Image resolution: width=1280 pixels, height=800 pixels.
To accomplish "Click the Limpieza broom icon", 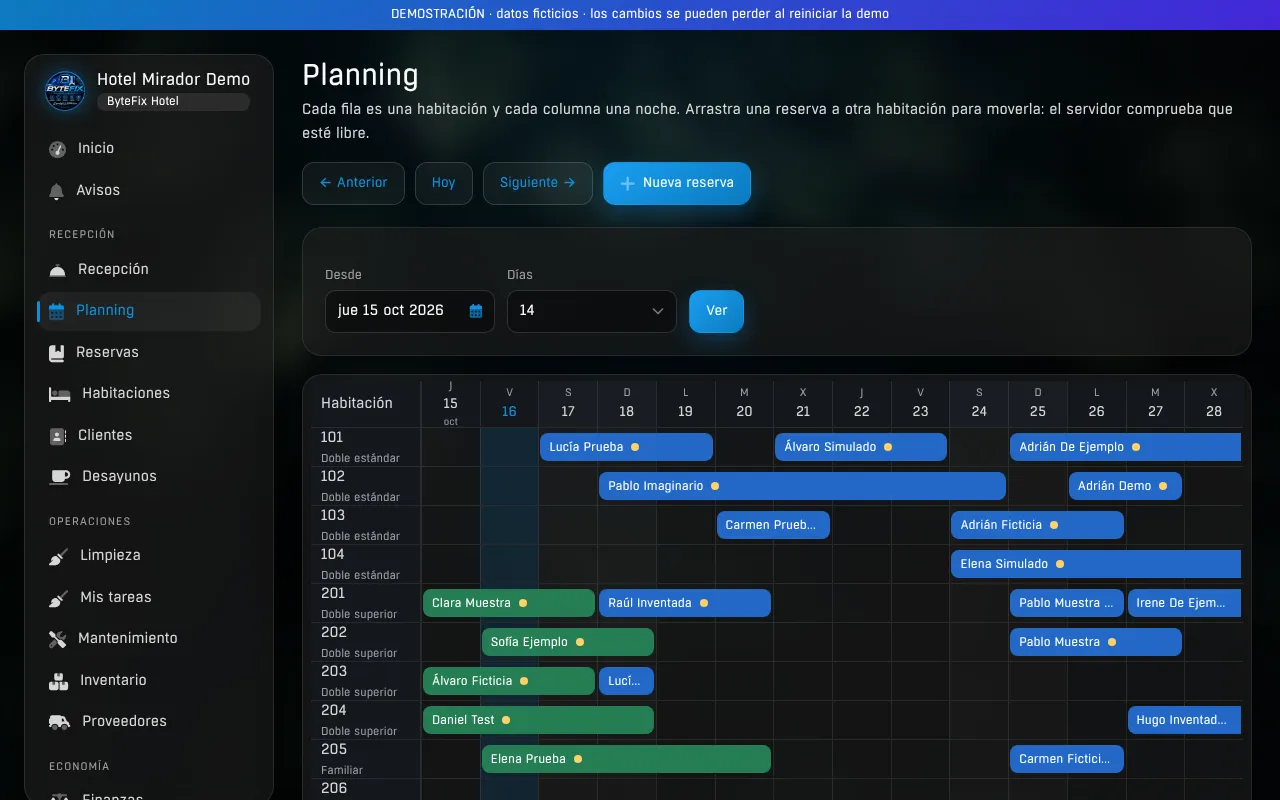I will 59,556.
